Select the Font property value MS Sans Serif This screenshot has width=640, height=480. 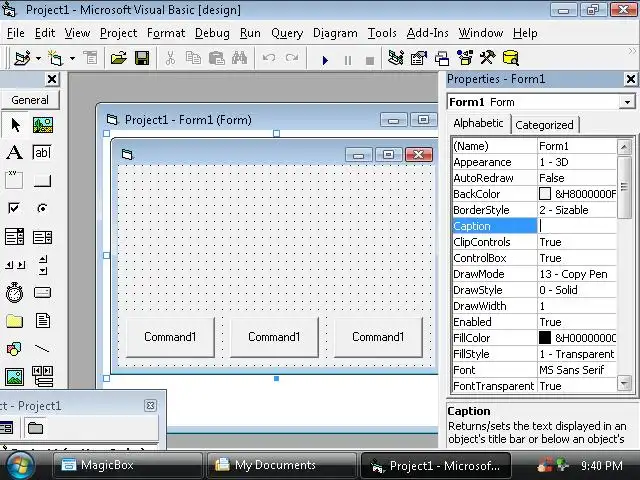click(572, 370)
